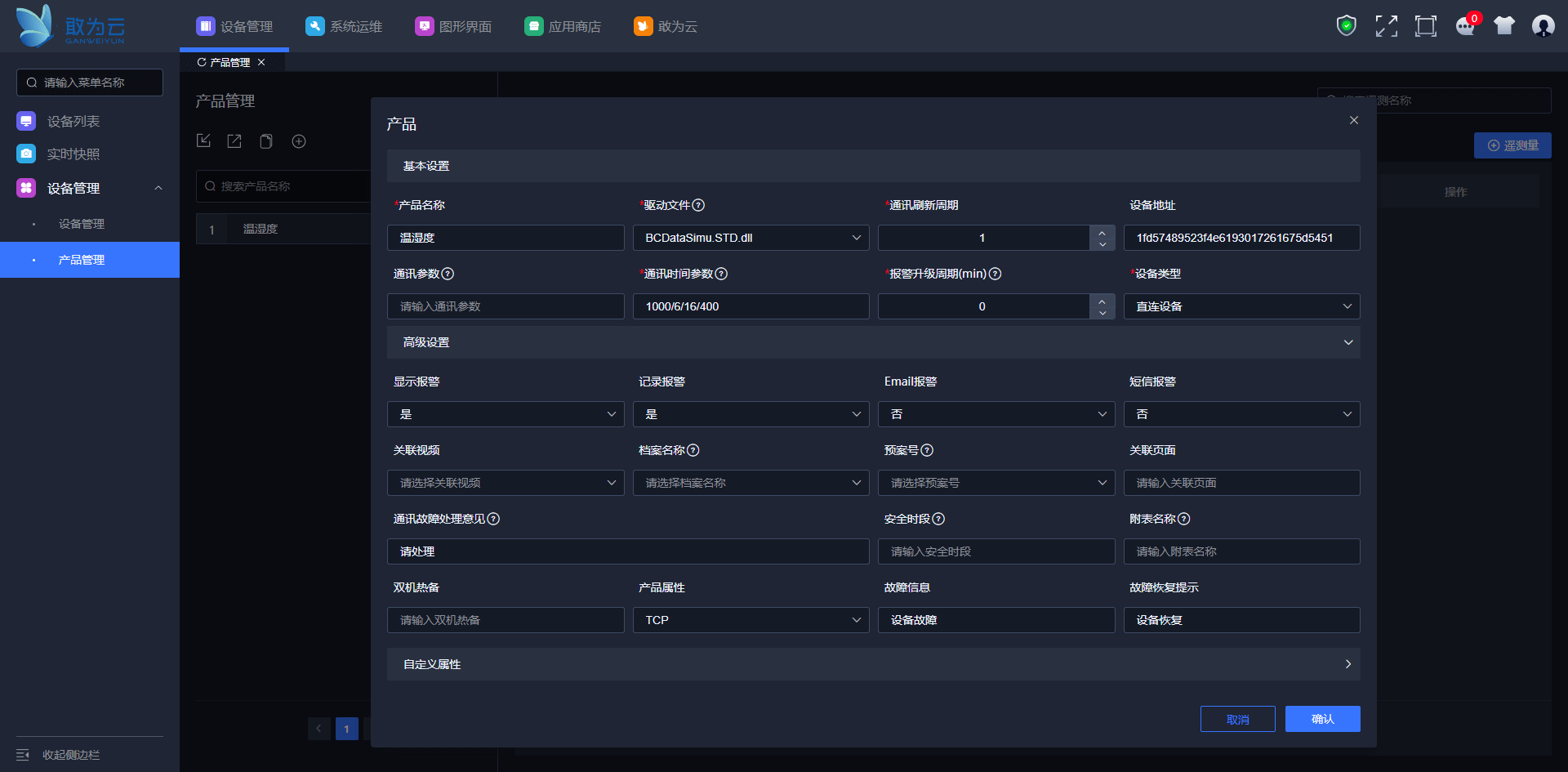Open the 显示报警 dropdown
Image resolution: width=1568 pixels, height=772 pixels.
coord(505,414)
